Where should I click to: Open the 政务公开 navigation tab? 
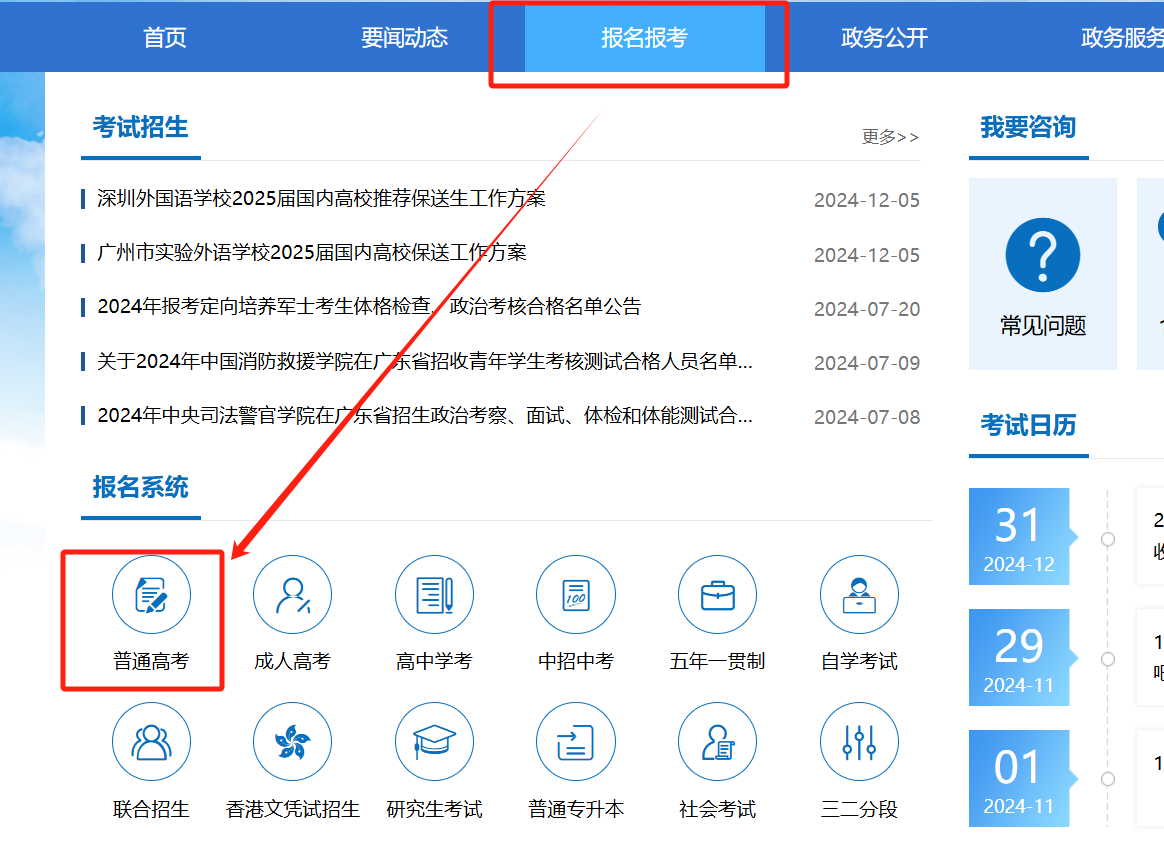pos(884,37)
